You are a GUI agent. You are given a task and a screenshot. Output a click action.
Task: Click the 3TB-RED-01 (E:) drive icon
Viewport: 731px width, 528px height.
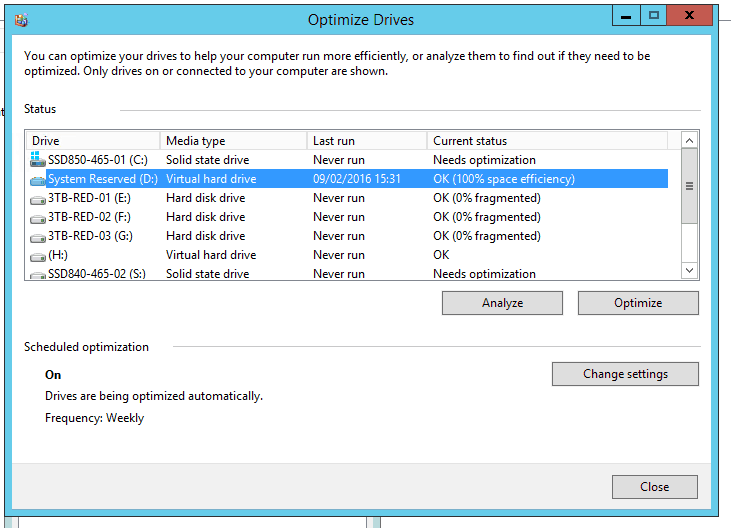pos(38,198)
